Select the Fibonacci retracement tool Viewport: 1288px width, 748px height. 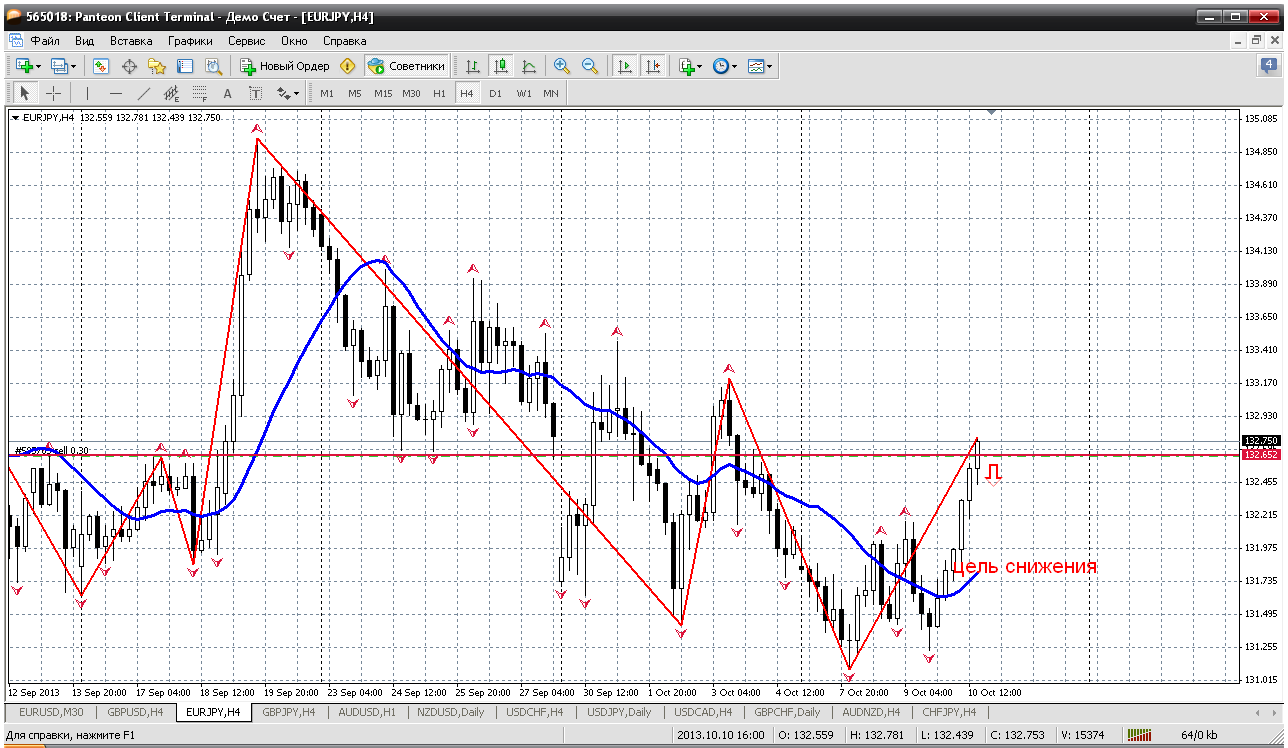pos(199,93)
